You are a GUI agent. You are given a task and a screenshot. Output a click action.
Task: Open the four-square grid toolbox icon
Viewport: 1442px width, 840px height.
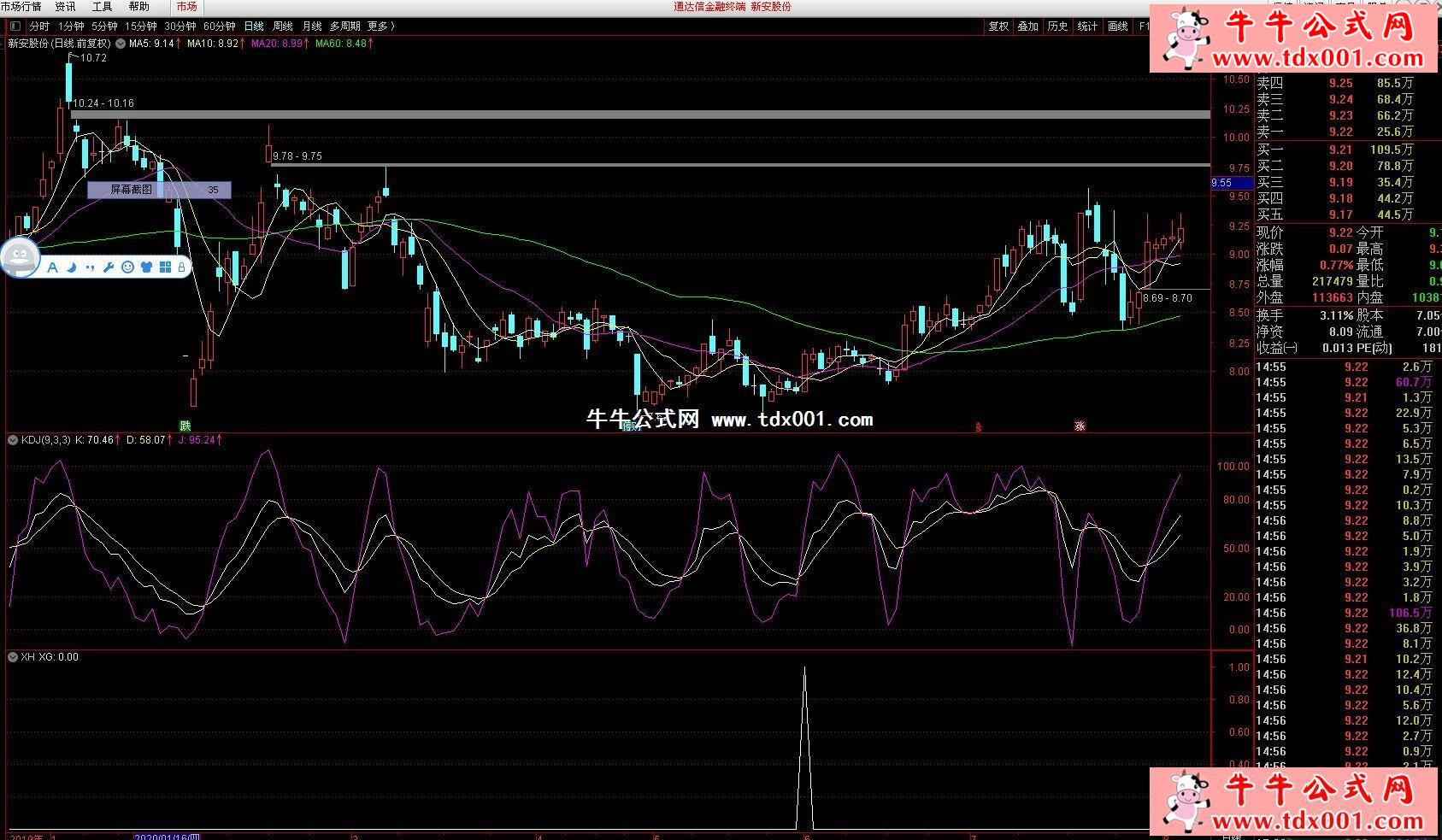[x=165, y=267]
